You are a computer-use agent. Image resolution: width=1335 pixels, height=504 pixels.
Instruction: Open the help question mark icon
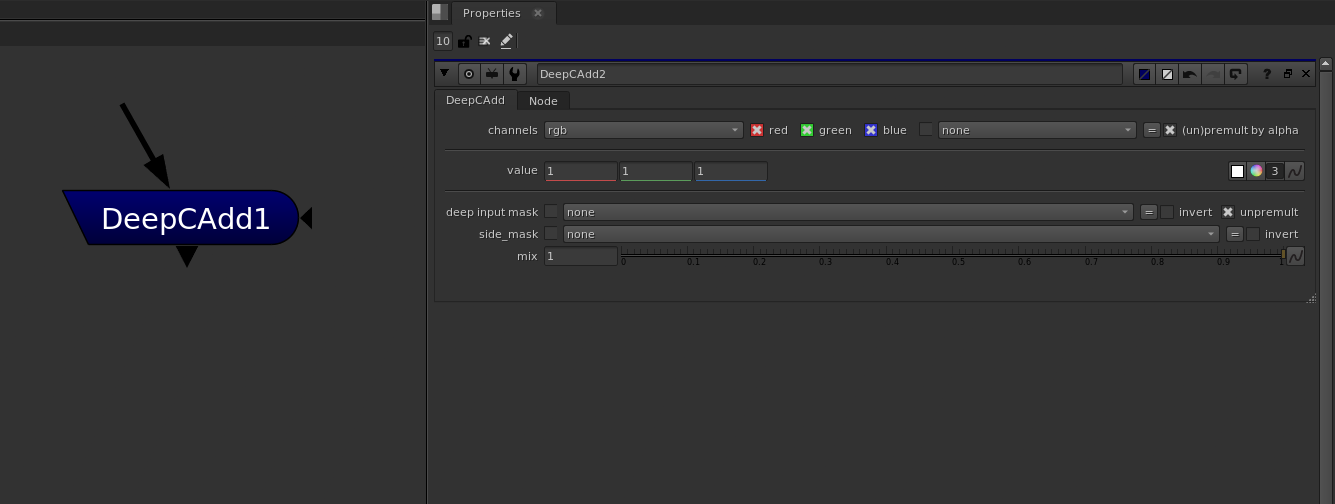click(1267, 74)
